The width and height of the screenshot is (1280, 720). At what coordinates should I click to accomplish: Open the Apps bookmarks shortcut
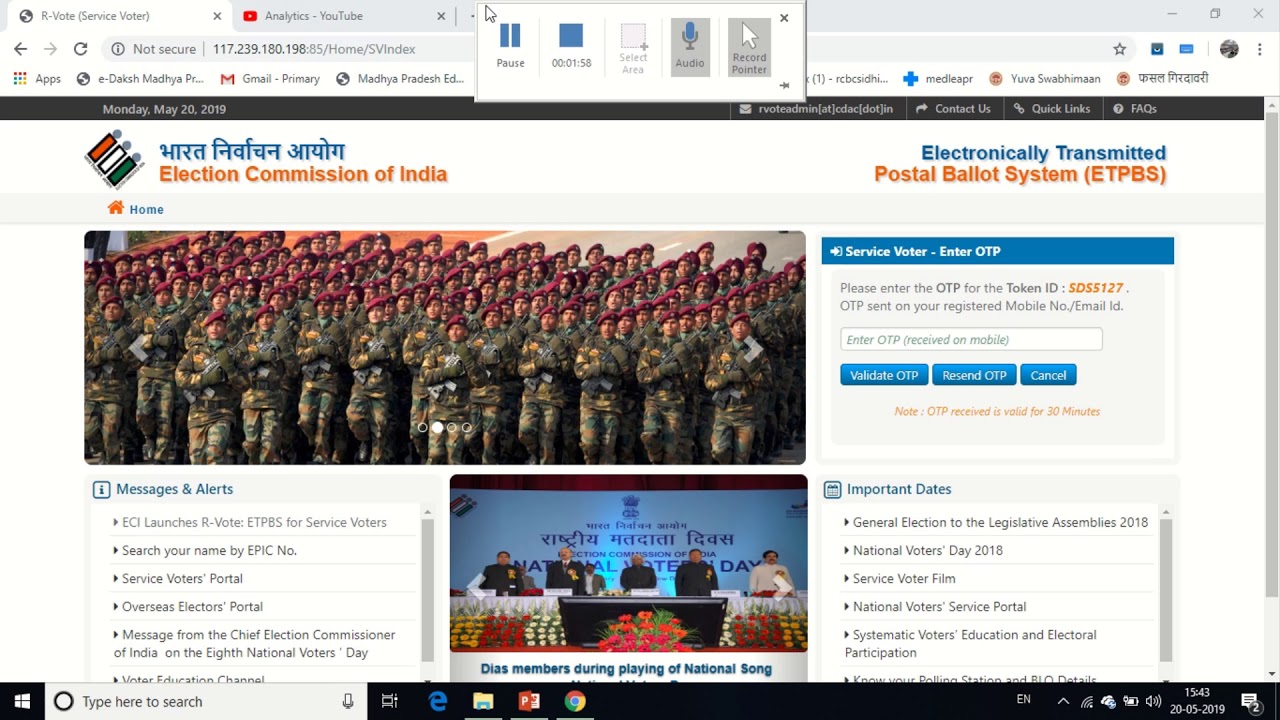point(37,79)
